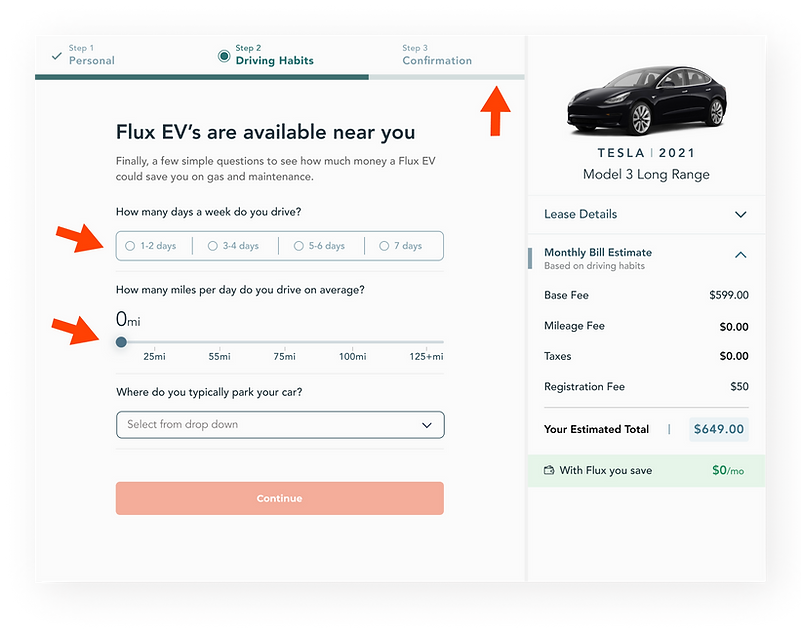Click the wallet icon beside With Flux you save
801x634 pixels.
point(549,470)
